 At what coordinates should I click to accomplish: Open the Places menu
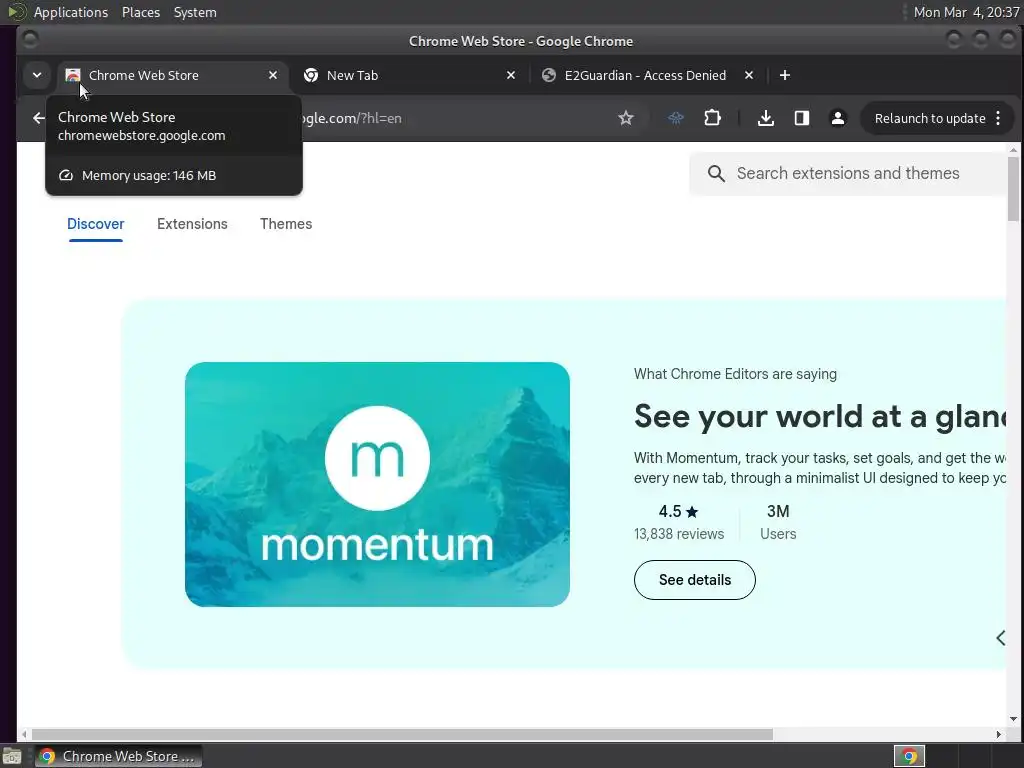tap(140, 12)
